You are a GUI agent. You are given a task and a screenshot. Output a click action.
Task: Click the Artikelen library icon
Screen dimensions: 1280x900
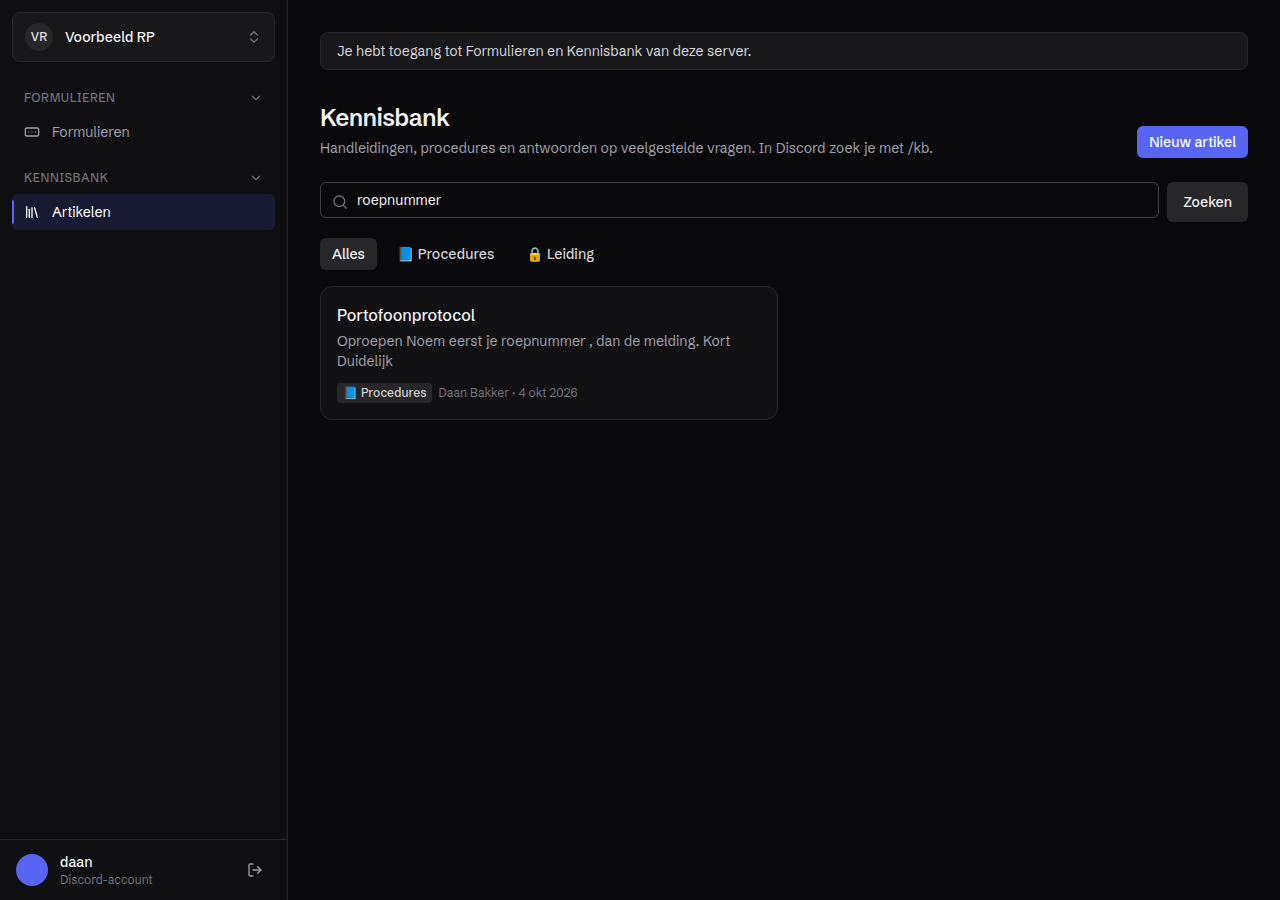pos(32,212)
